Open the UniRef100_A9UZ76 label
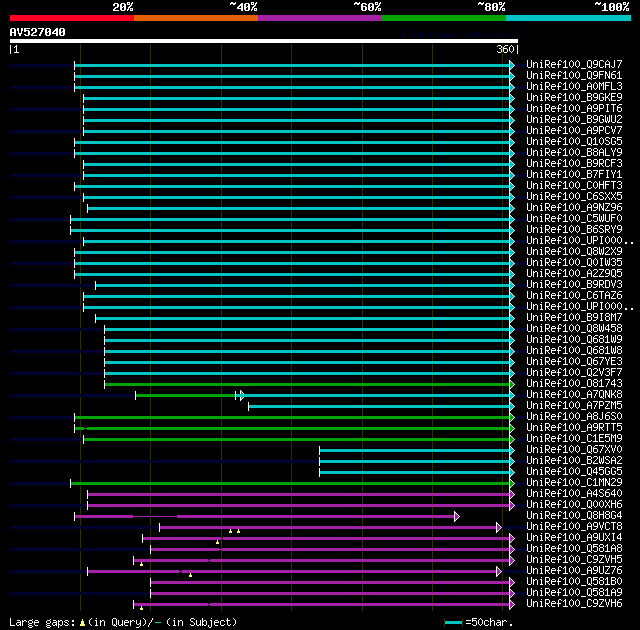Screen dimensions: 640x630 (x=574, y=571)
